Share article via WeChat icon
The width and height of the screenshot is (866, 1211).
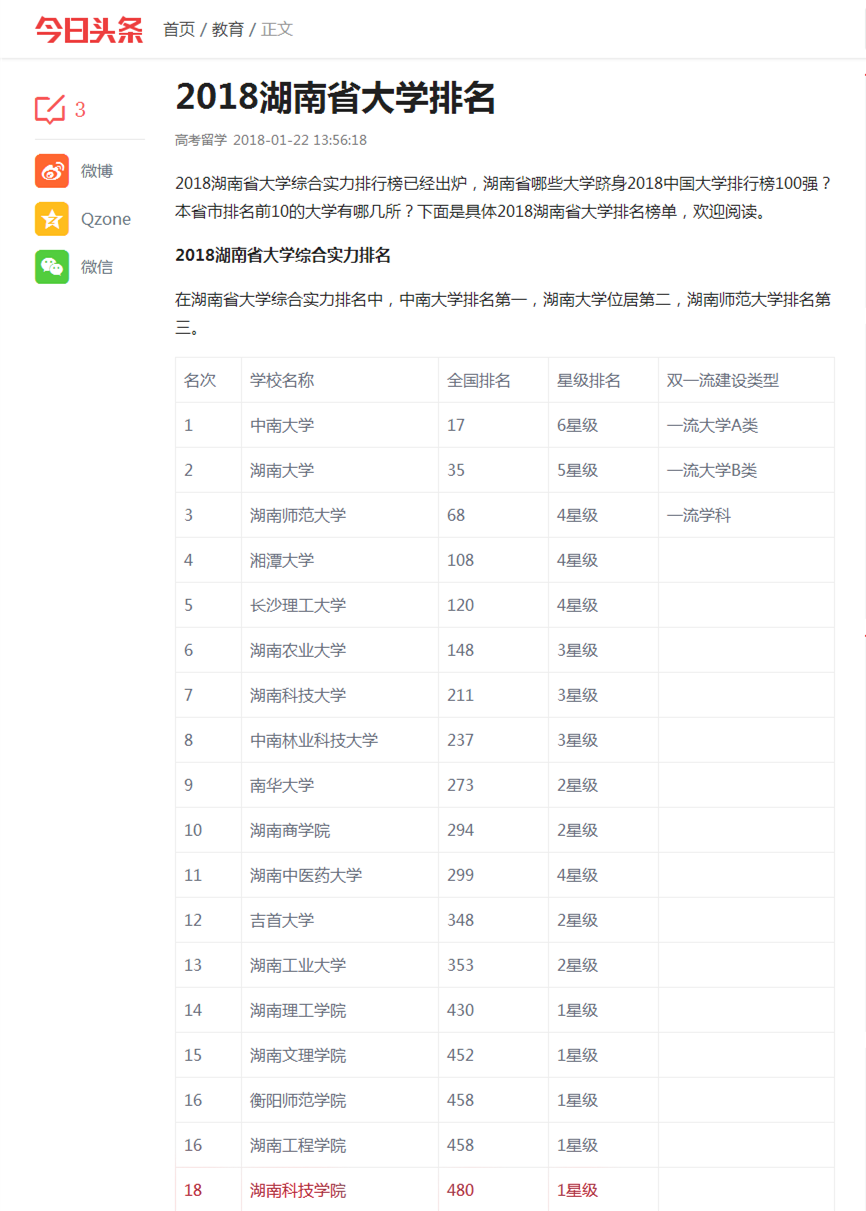tap(52, 267)
